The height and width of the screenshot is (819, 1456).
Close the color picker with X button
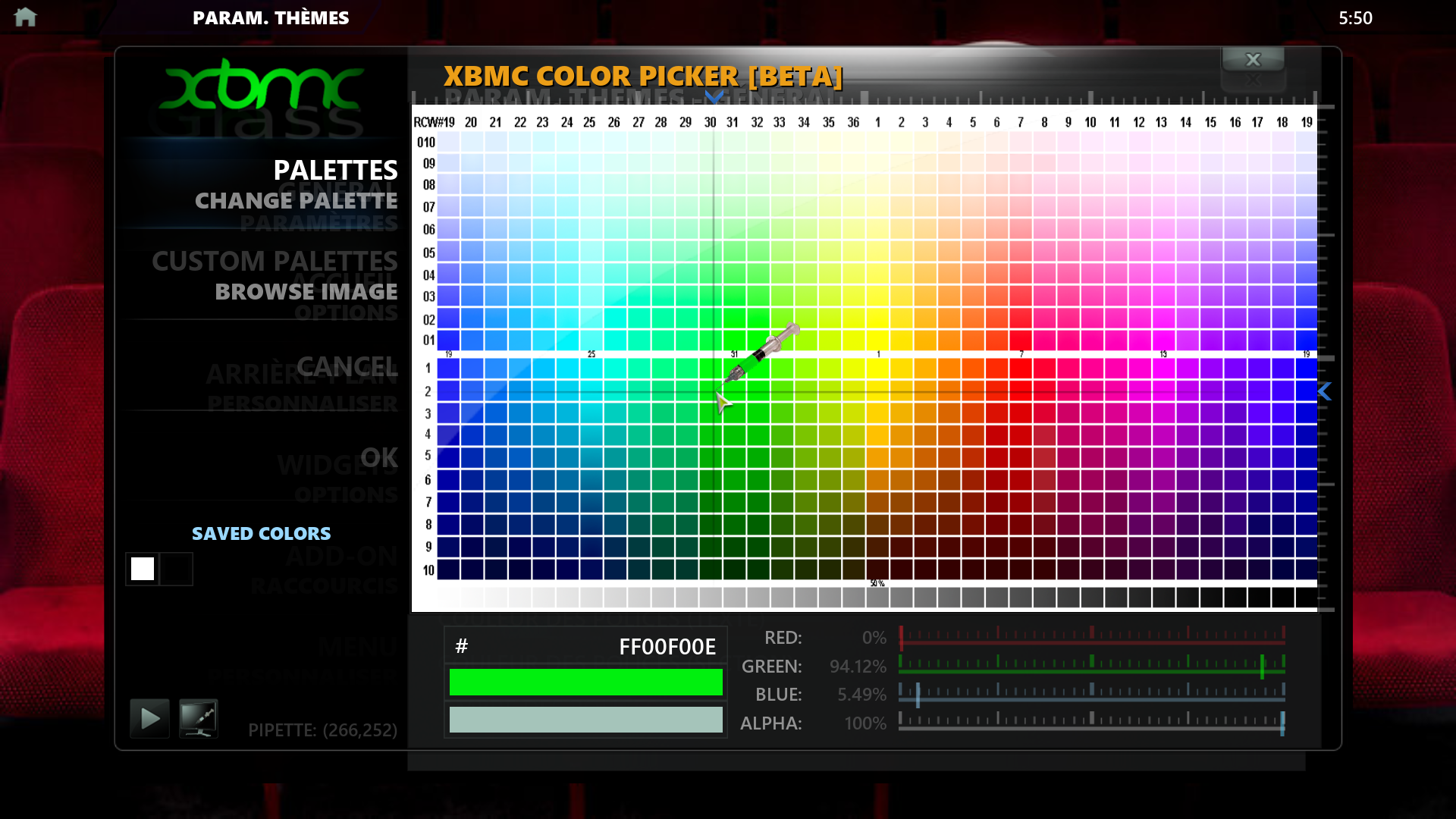[x=1253, y=60]
